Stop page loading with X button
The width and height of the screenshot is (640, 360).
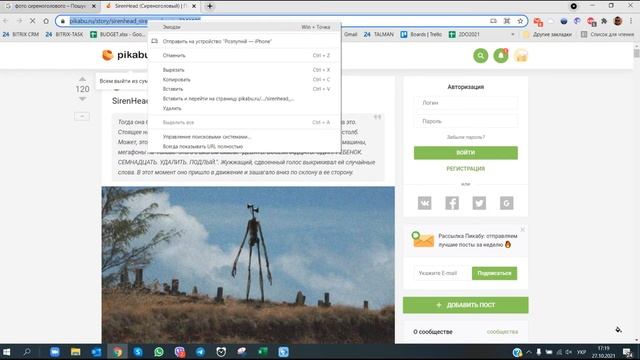pyautogui.click(x=33, y=21)
